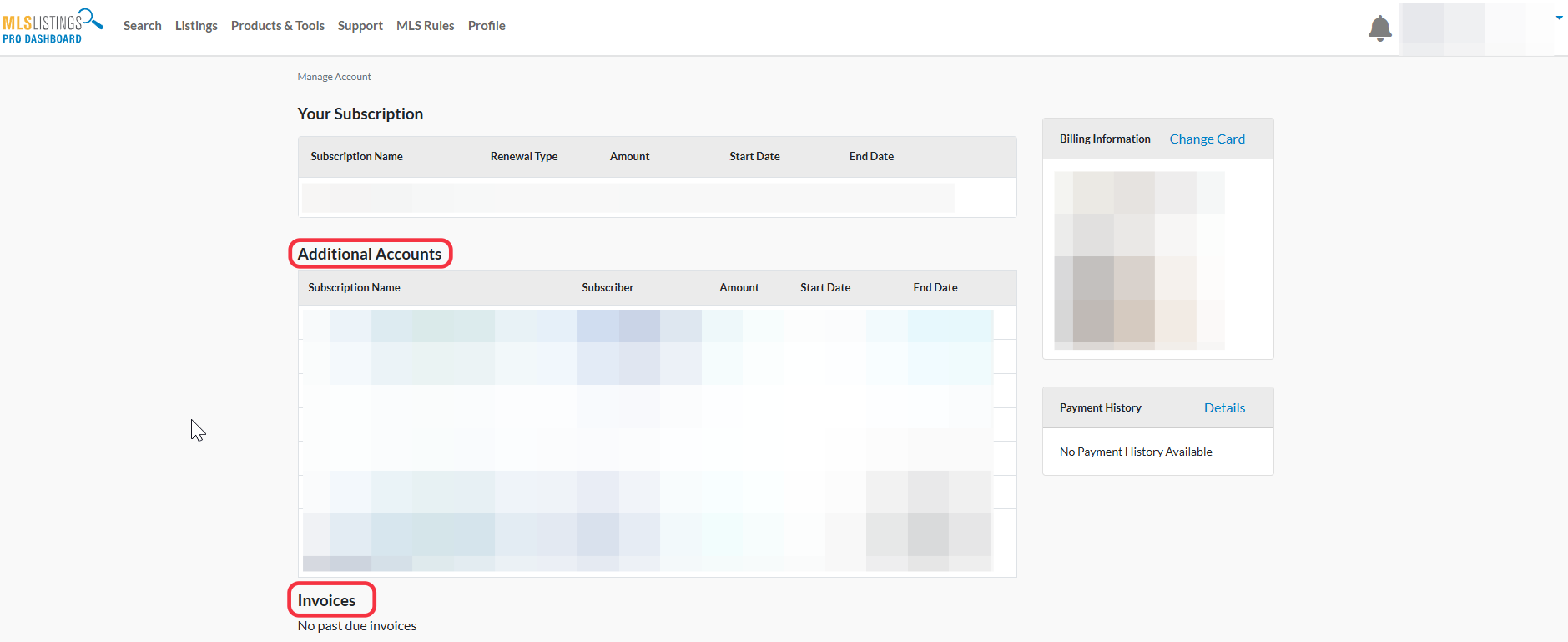The height and width of the screenshot is (642, 1568).
Task: Click the No past due invoices text
Action: tap(357, 626)
